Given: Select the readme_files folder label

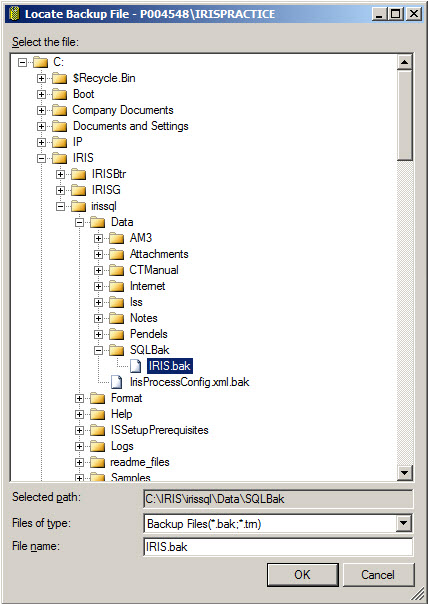Looking at the screenshot, I should 140,462.
